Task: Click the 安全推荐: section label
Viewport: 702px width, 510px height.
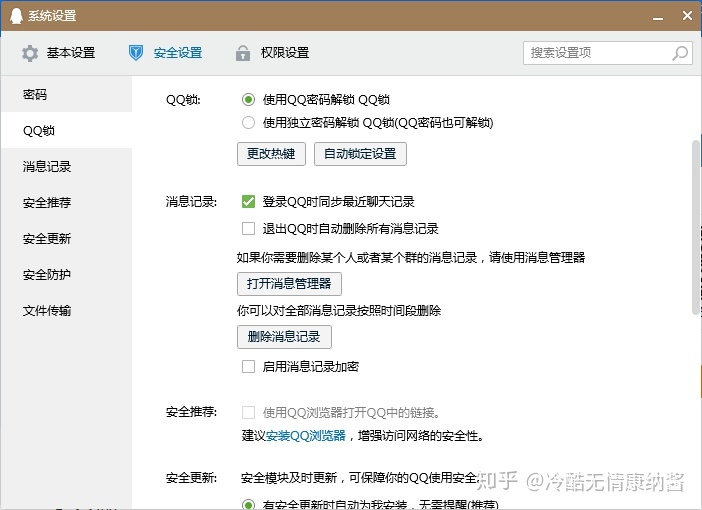Action: 191,412
